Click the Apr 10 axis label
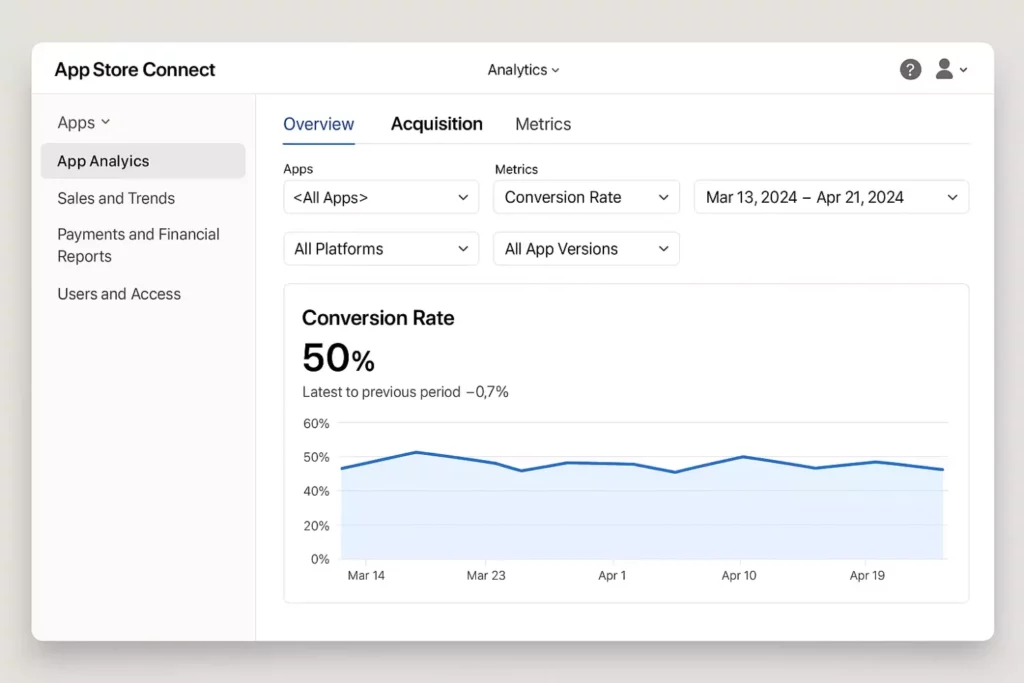This screenshot has width=1024, height=683. point(739,575)
